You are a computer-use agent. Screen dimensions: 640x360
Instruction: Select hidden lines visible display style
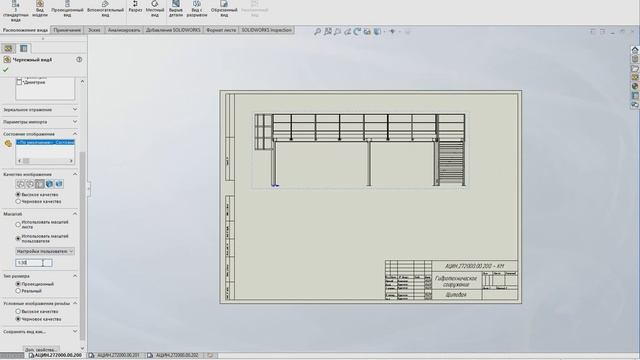pos(30,184)
